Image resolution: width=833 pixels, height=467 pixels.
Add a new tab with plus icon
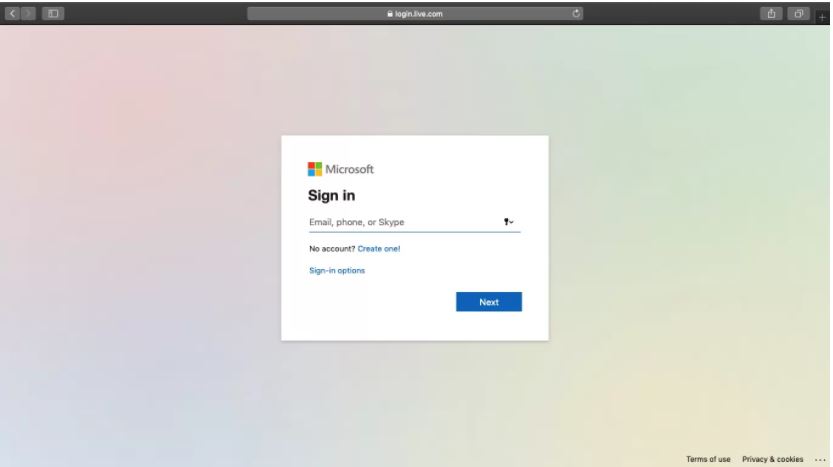[822, 17]
